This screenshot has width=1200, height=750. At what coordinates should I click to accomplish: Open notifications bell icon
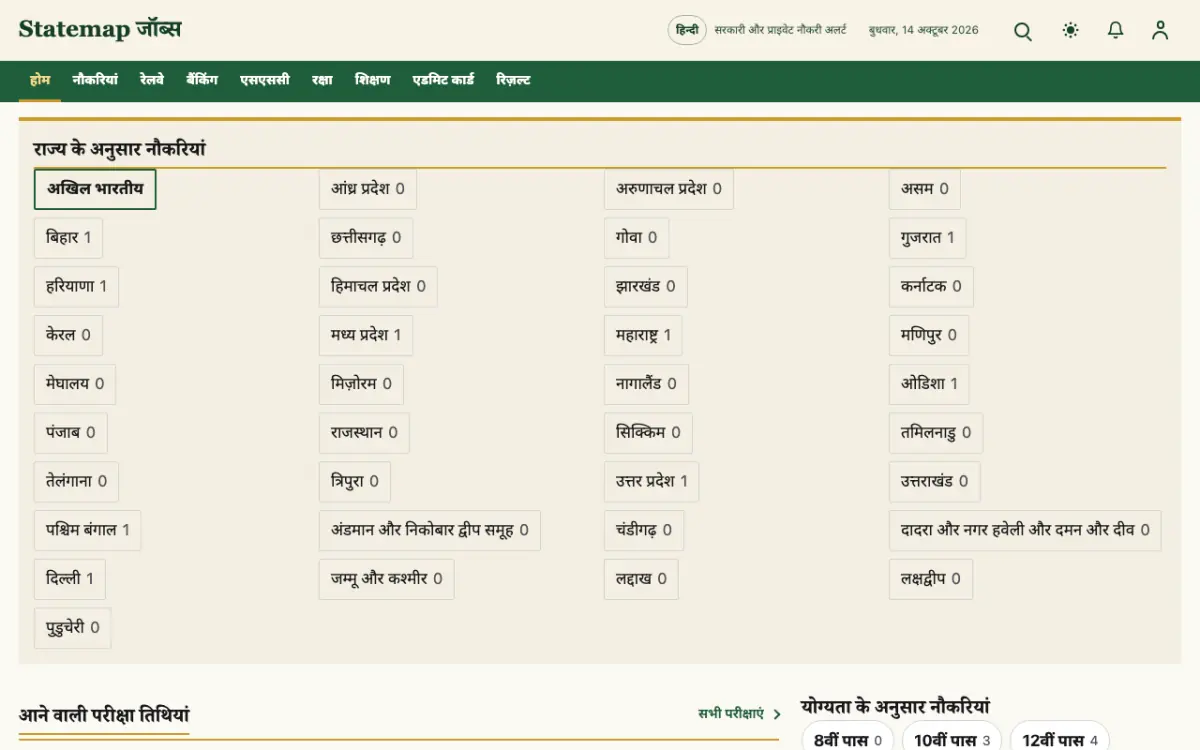[1116, 31]
